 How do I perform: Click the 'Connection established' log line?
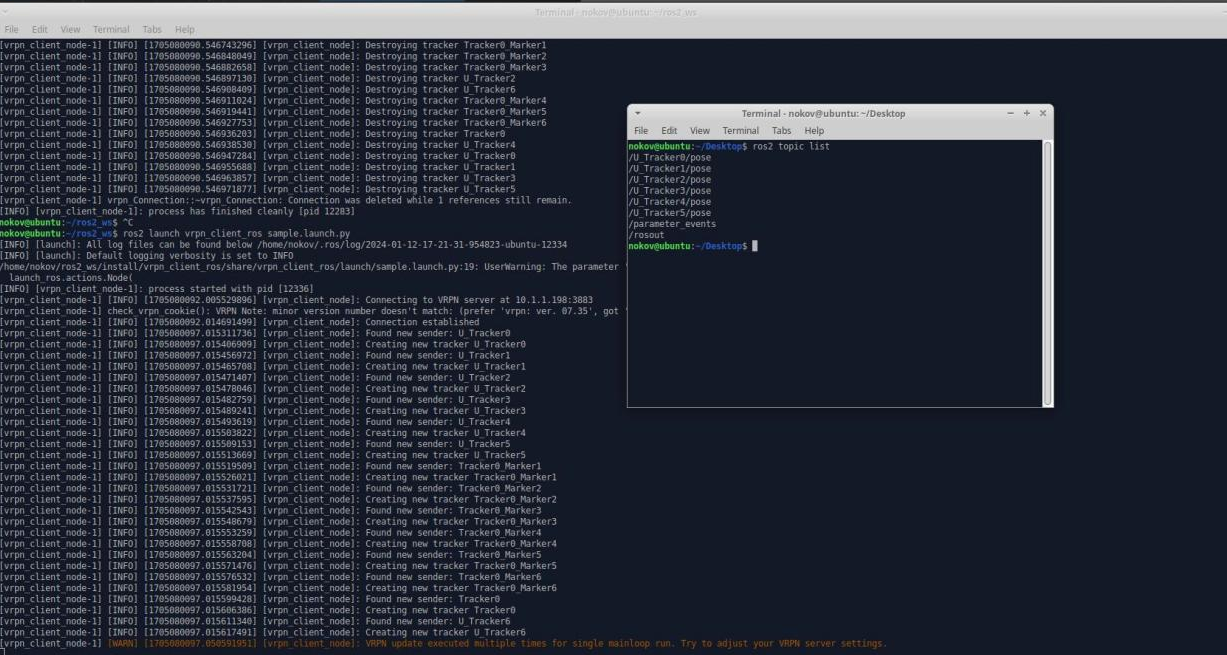tap(240, 322)
